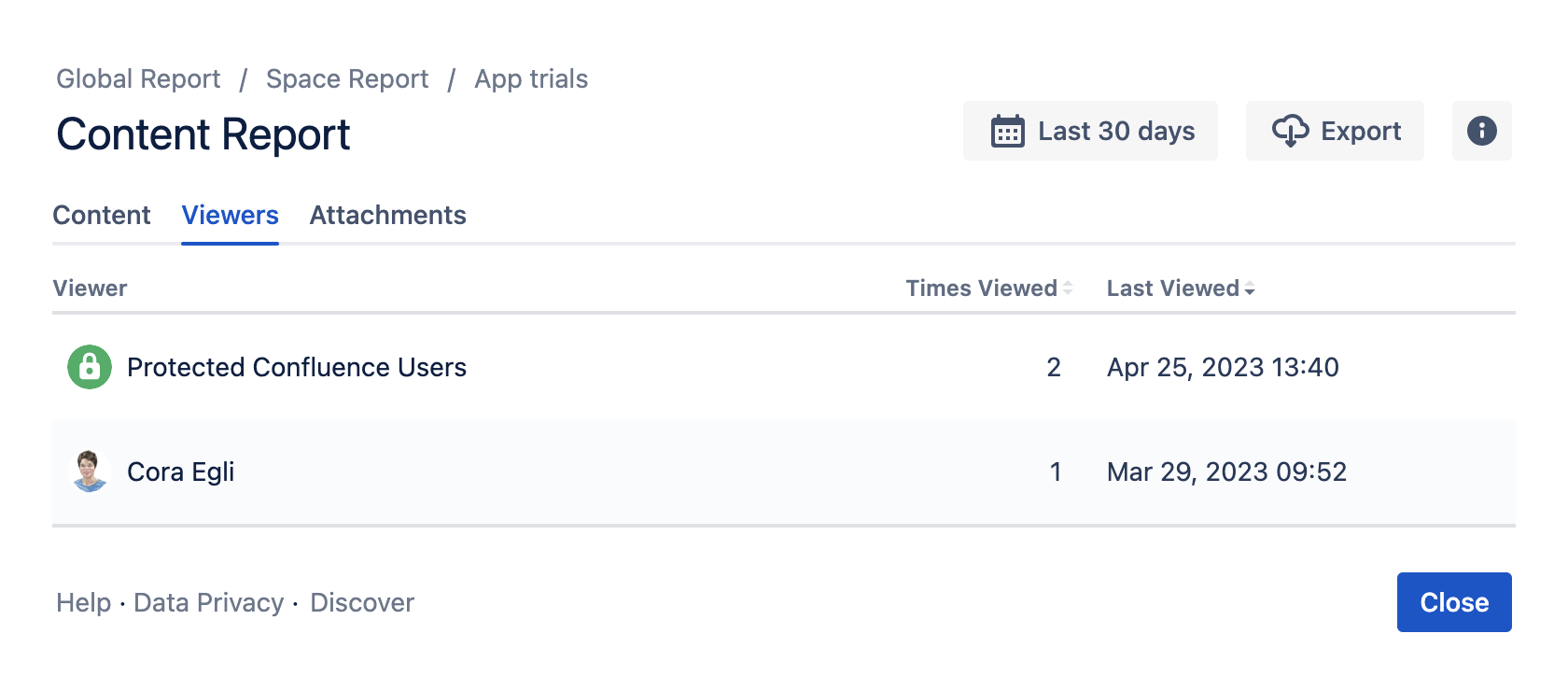Open the Data Privacy link
The width and height of the screenshot is (1568, 676).
[x=208, y=602]
